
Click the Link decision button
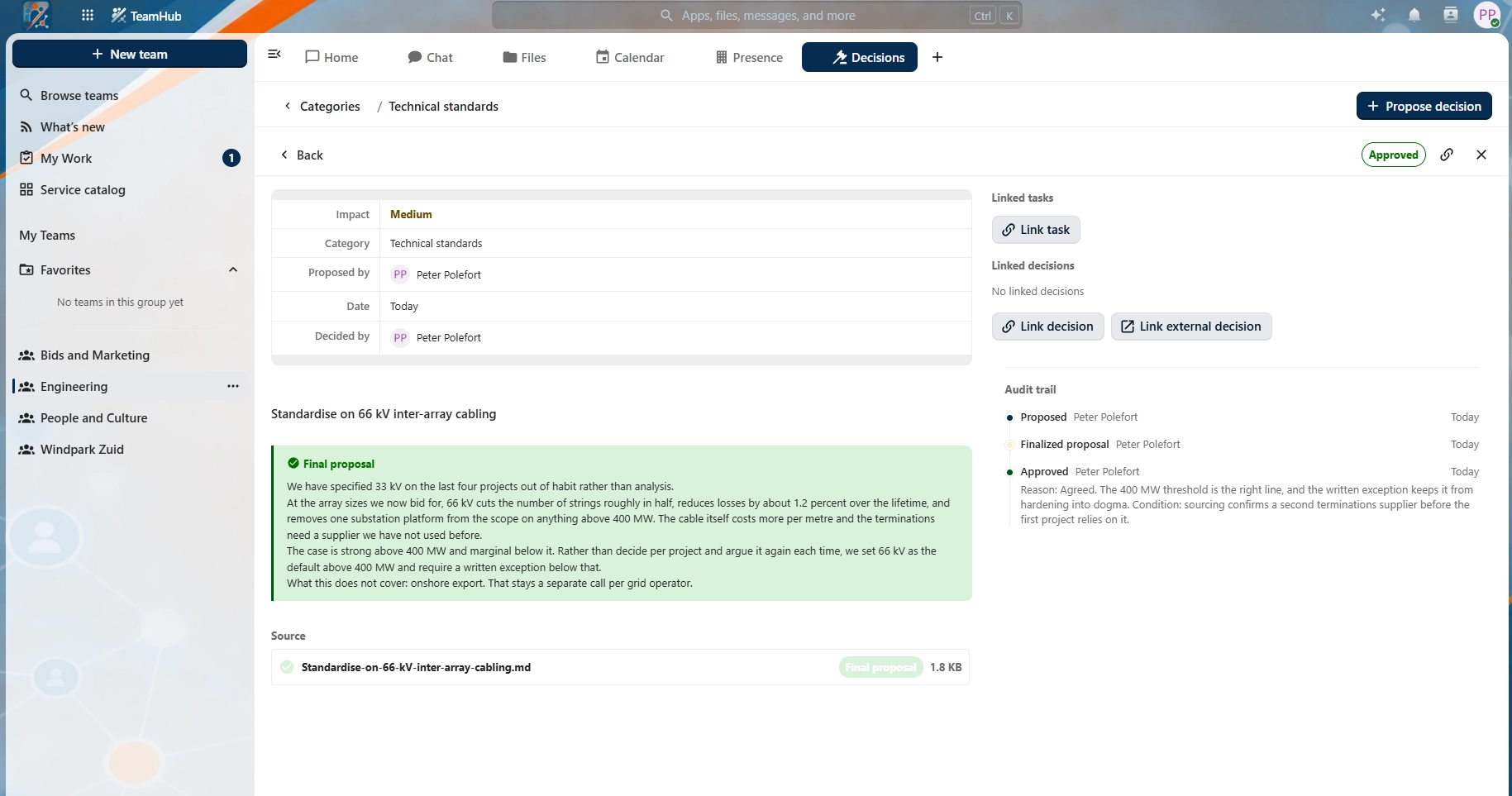point(1047,327)
